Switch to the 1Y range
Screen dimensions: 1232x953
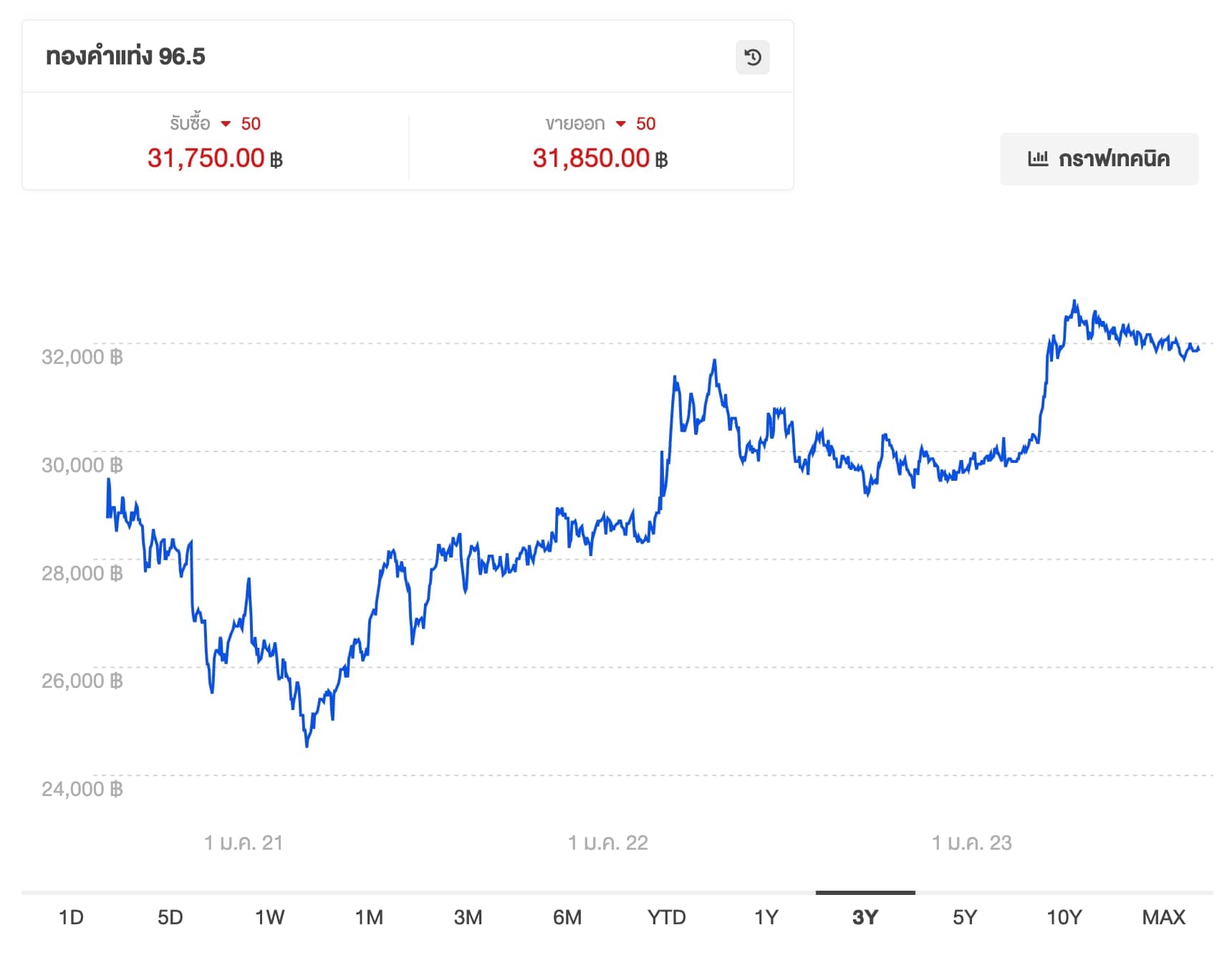[x=766, y=917]
